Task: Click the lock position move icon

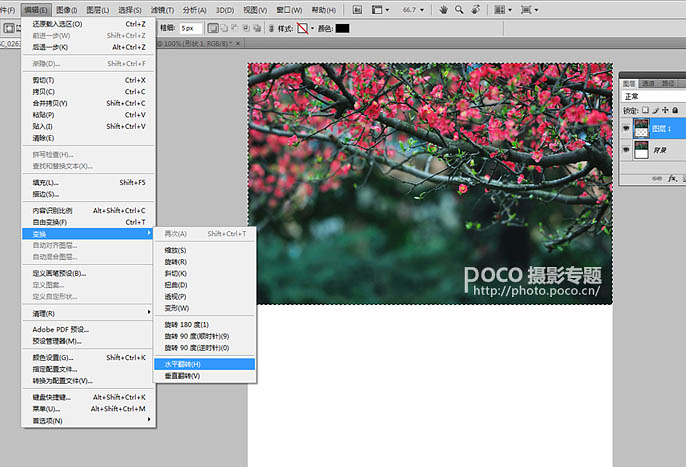Action: coord(667,110)
